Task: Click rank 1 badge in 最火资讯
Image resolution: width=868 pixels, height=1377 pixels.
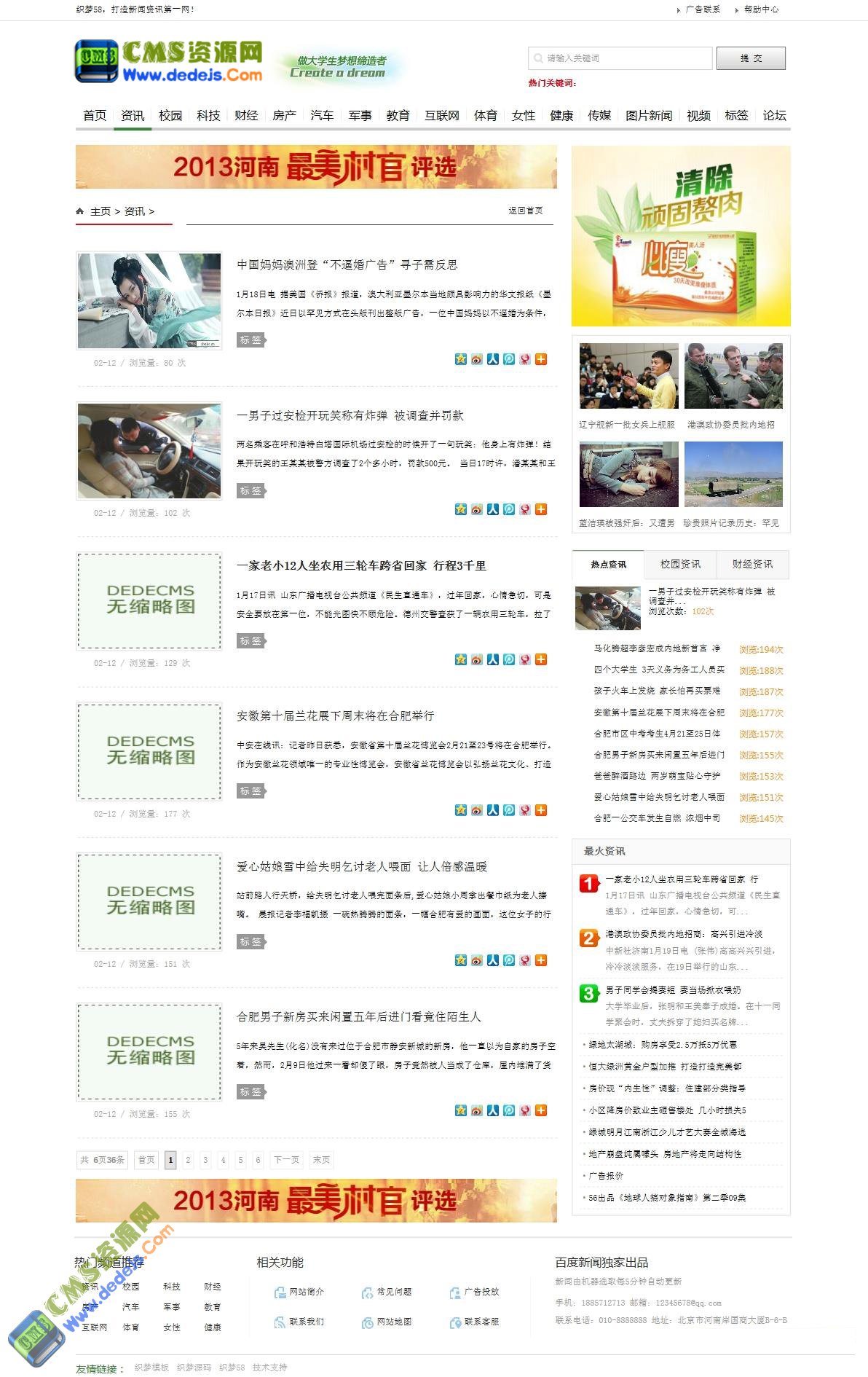Action: point(589,883)
